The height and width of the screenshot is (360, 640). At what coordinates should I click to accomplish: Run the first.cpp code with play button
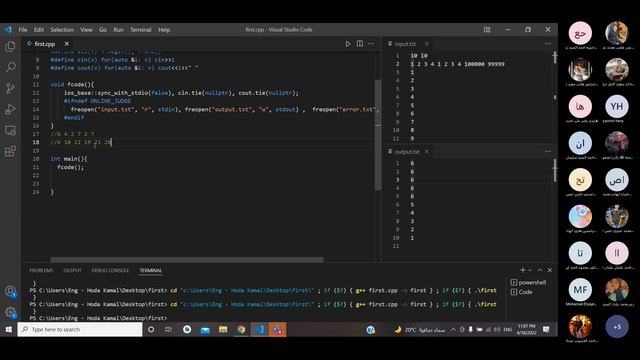(348, 44)
